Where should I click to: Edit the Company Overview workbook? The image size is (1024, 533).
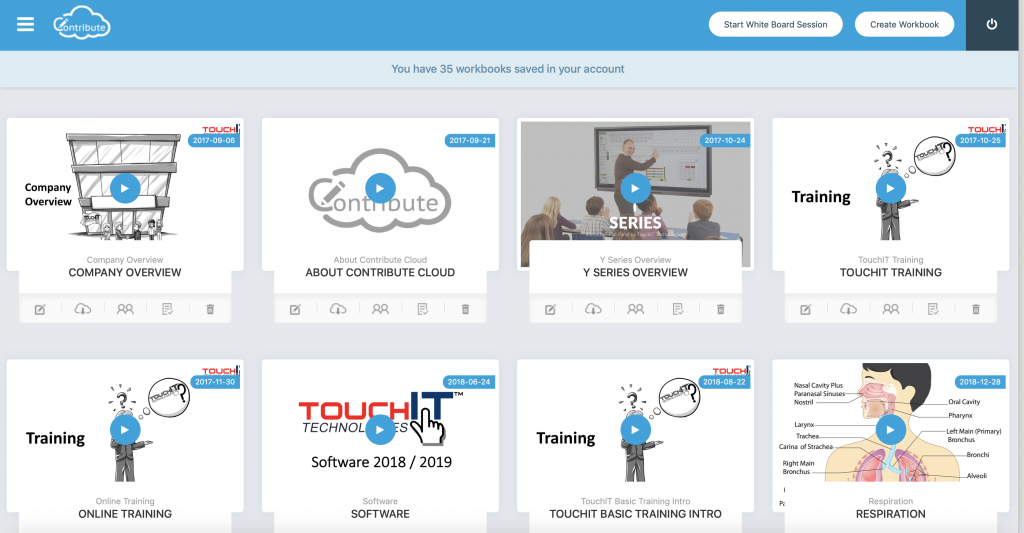coord(40,309)
